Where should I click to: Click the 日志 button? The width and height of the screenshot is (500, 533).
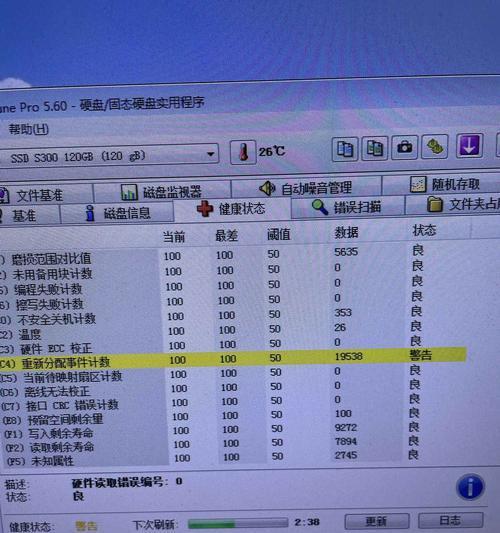click(x=450, y=520)
